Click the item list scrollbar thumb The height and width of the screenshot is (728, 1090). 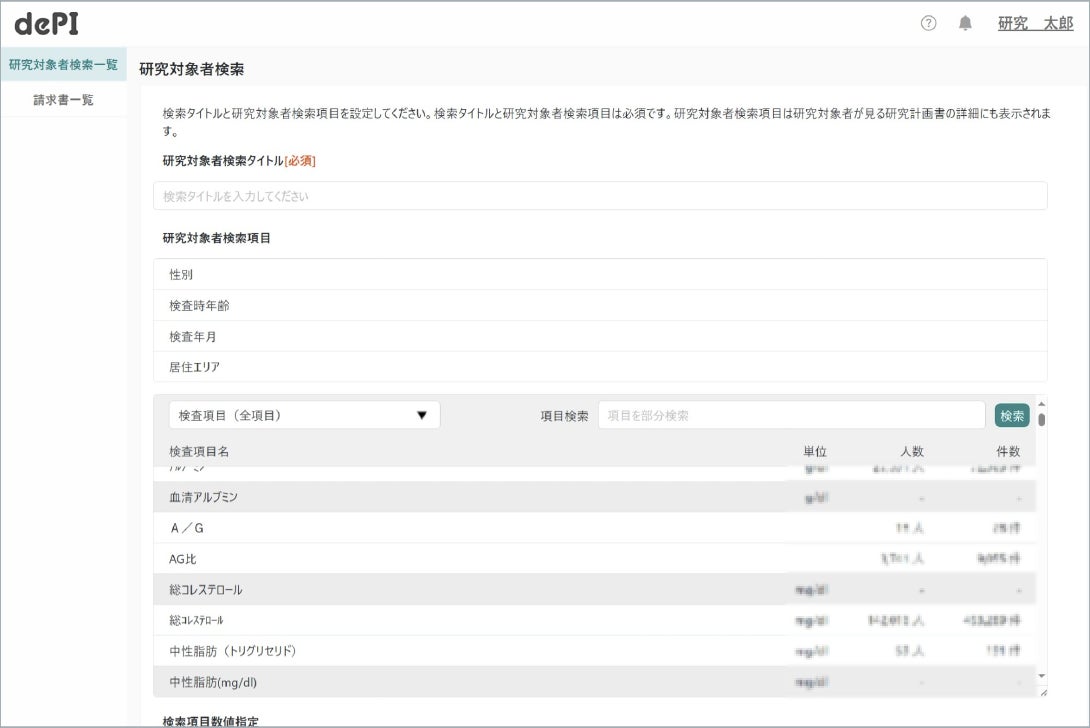coord(1041,419)
